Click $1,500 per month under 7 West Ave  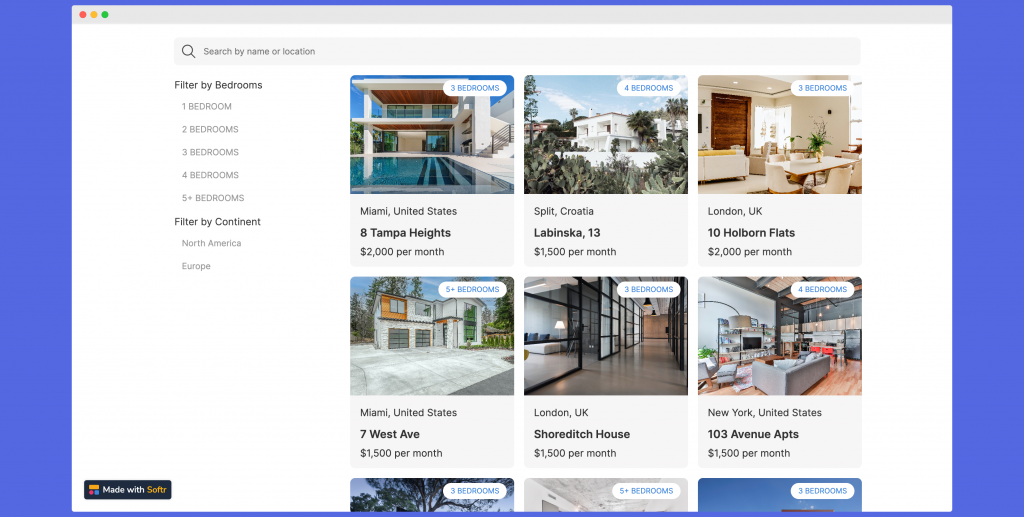coord(401,453)
